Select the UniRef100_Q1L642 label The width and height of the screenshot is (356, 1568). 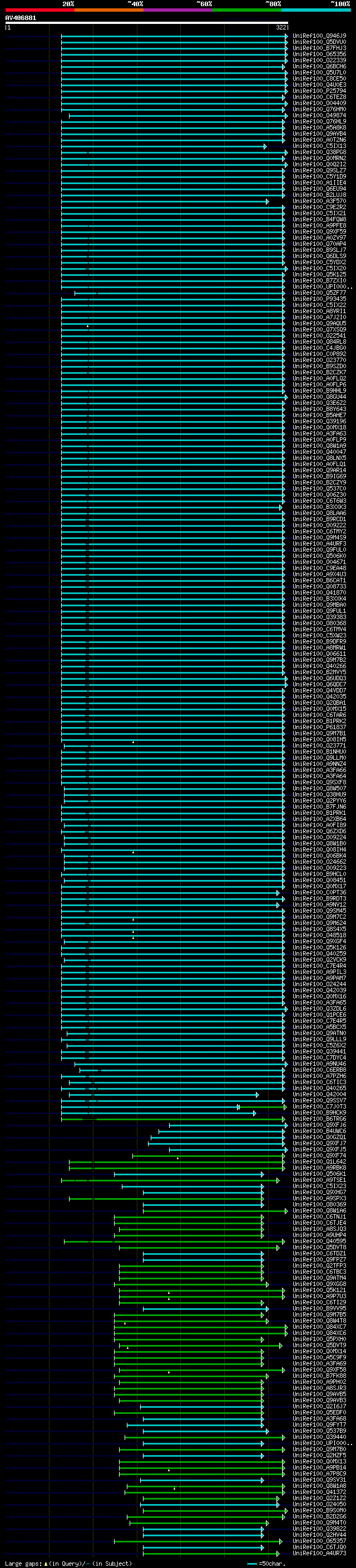(319, 1162)
